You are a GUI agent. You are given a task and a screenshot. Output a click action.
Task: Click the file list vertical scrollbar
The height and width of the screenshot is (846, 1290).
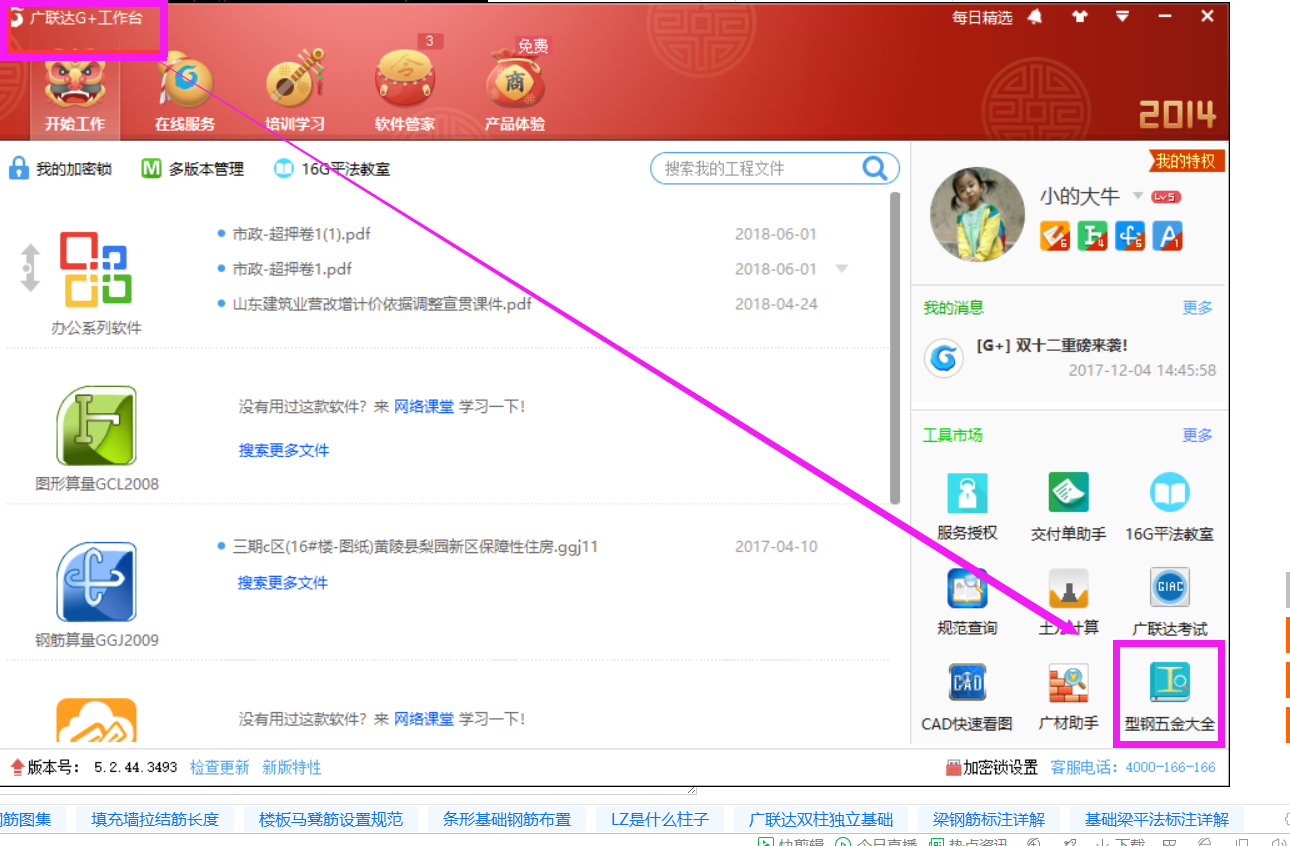895,348
